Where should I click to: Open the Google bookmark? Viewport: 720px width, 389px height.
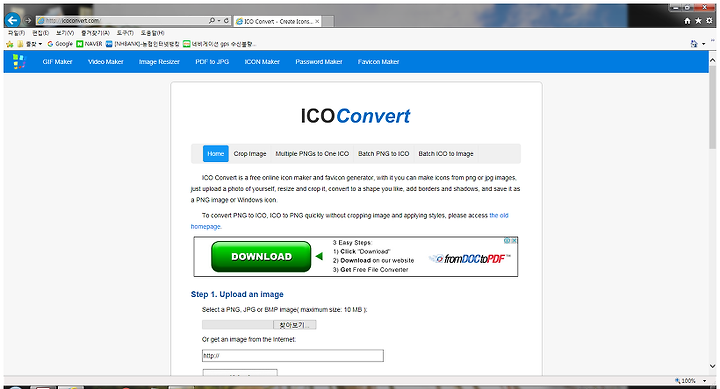click(60, 44)
